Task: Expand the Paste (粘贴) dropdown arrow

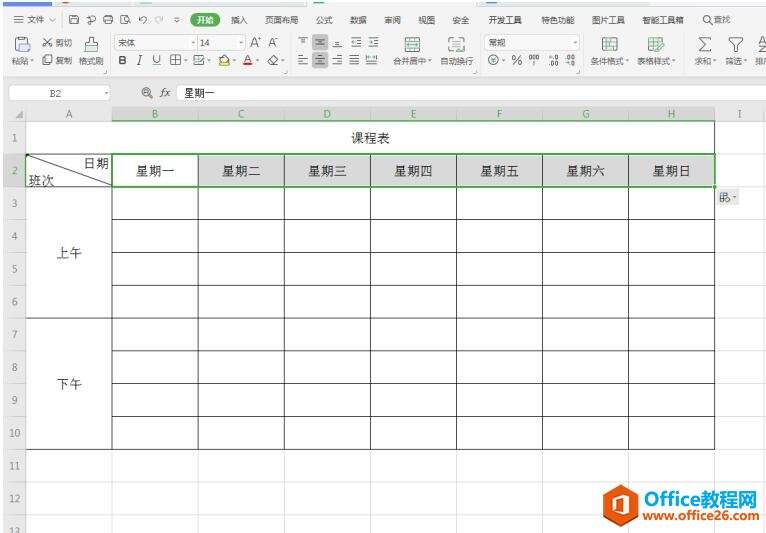Action: (32, 61)
